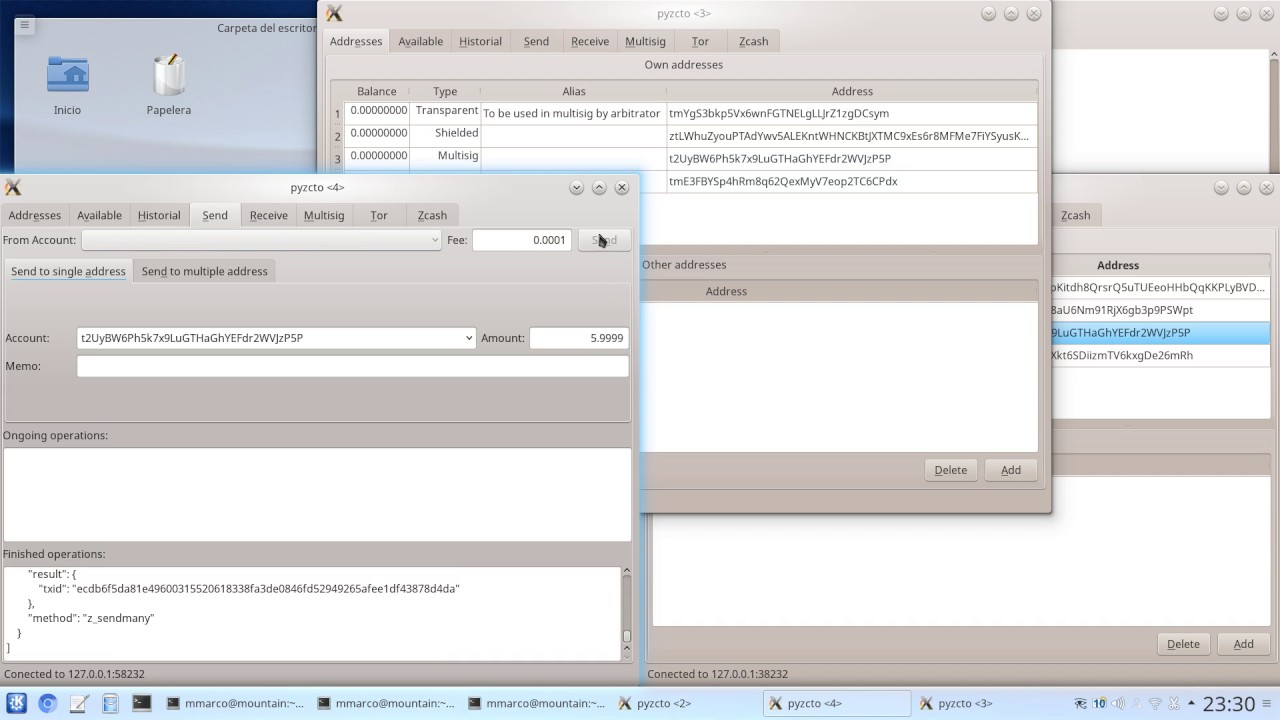Select the Send to single address tab
The image size is (1280, 720).
click(68, 271)
